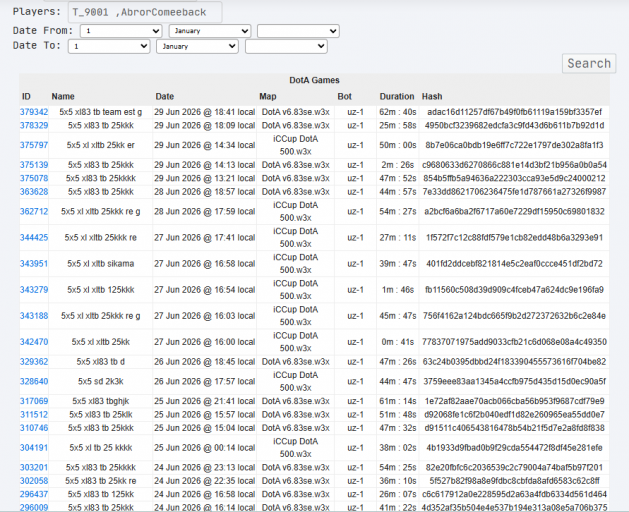
Task: Click the ID column header
Action: click(26, 96)
